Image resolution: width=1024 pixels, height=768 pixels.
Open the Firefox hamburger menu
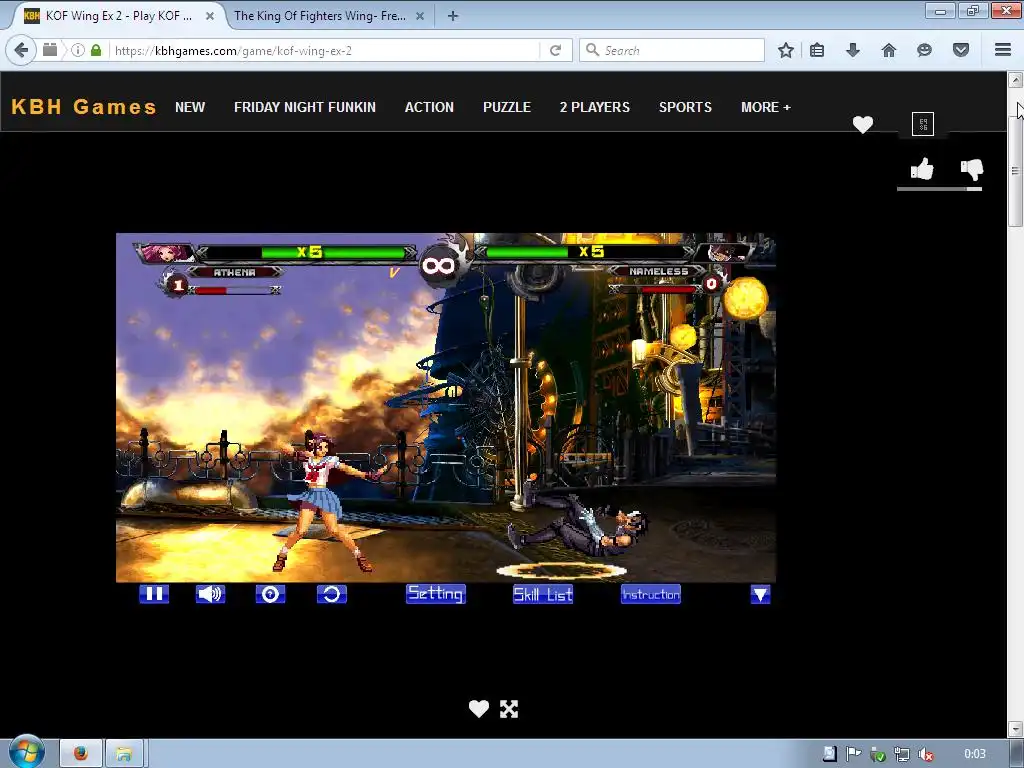click(x=1003, y=50)
